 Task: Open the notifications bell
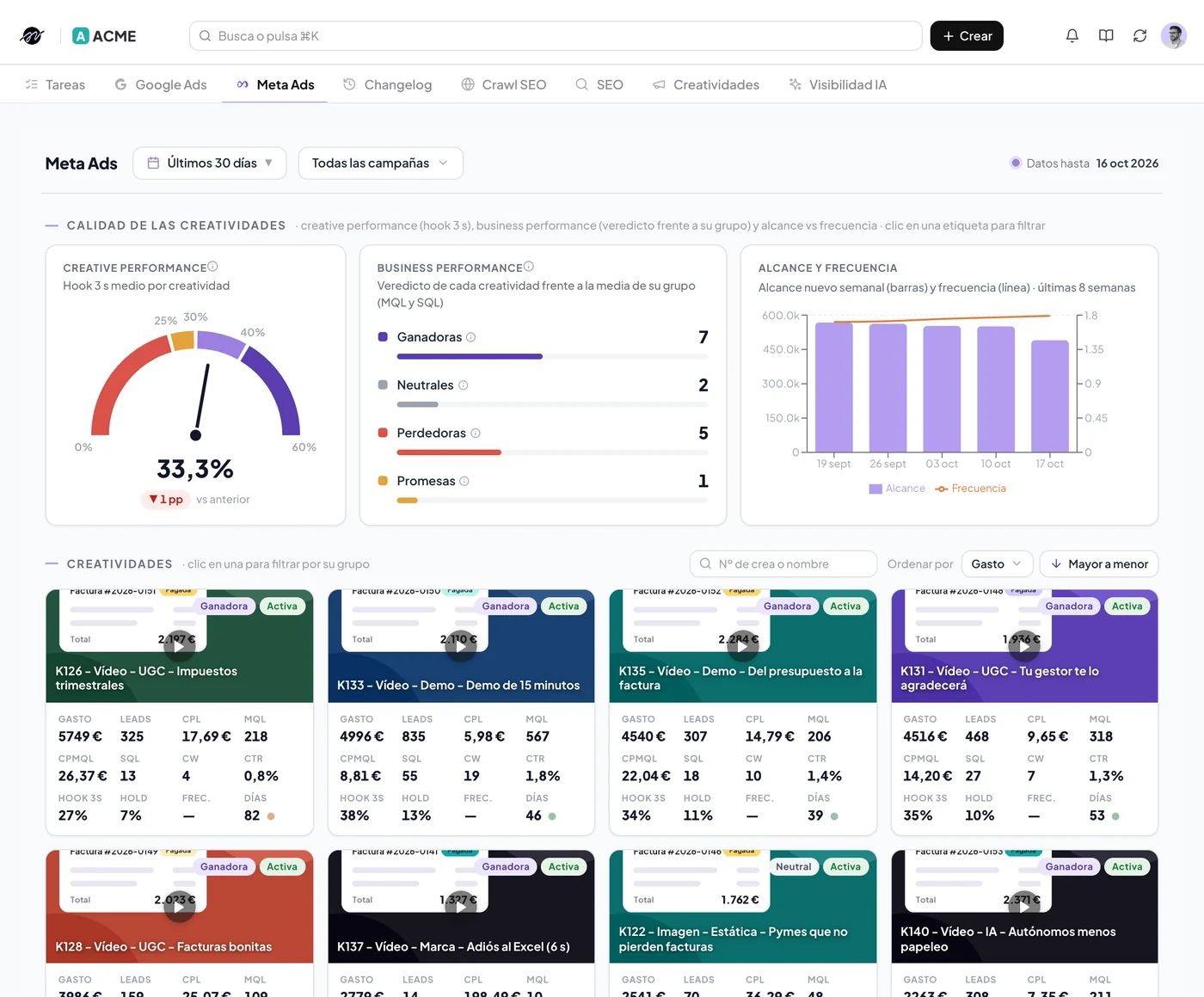tap(1072, 36)
